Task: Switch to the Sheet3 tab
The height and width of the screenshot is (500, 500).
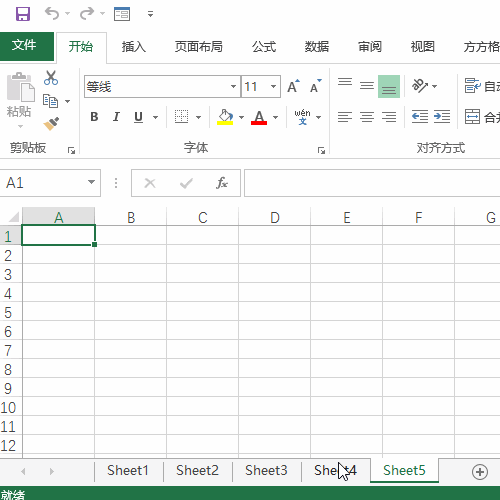Action: pyautogui.click(x=266, y=470)
